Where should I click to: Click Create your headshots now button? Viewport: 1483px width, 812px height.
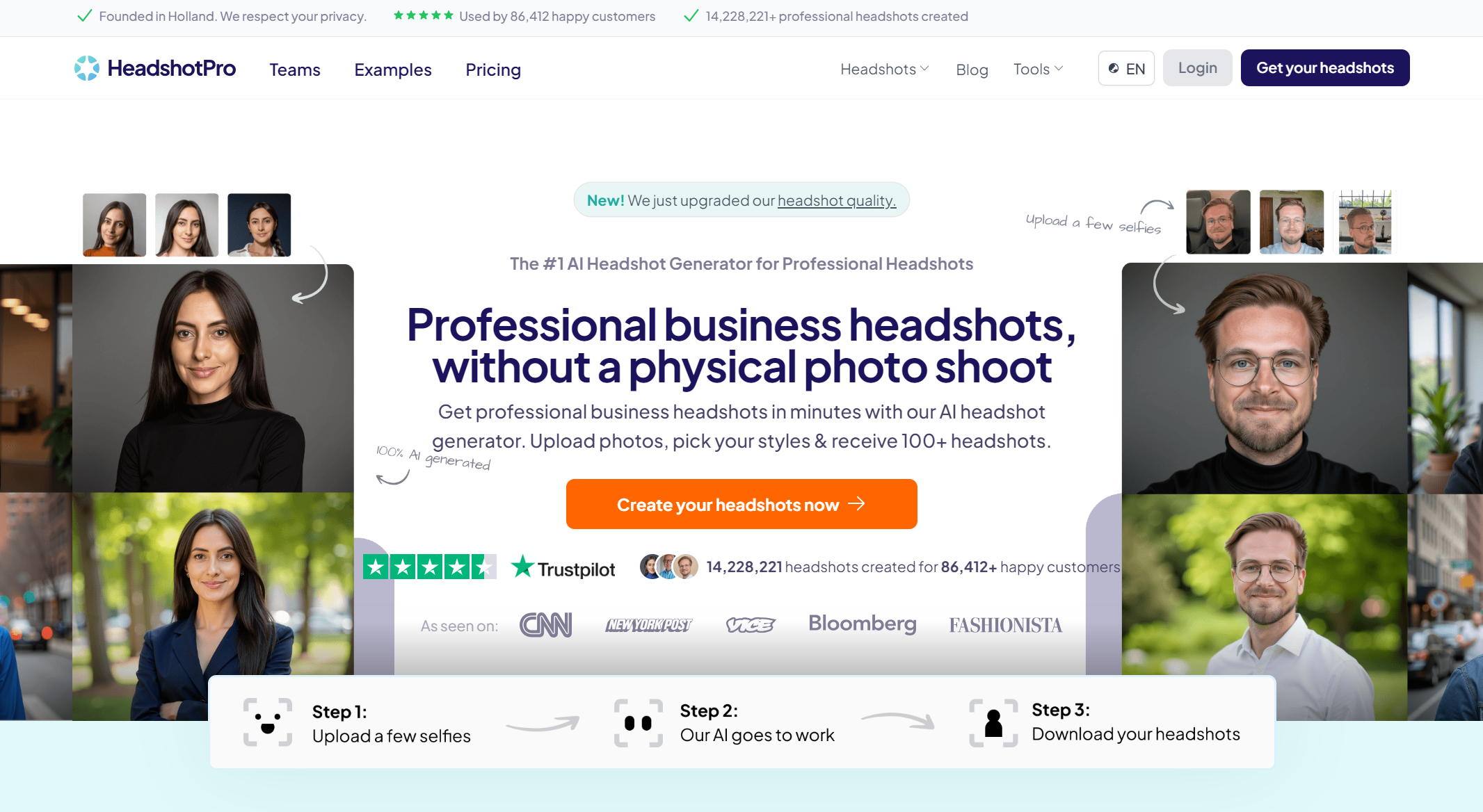click(741, 504)
